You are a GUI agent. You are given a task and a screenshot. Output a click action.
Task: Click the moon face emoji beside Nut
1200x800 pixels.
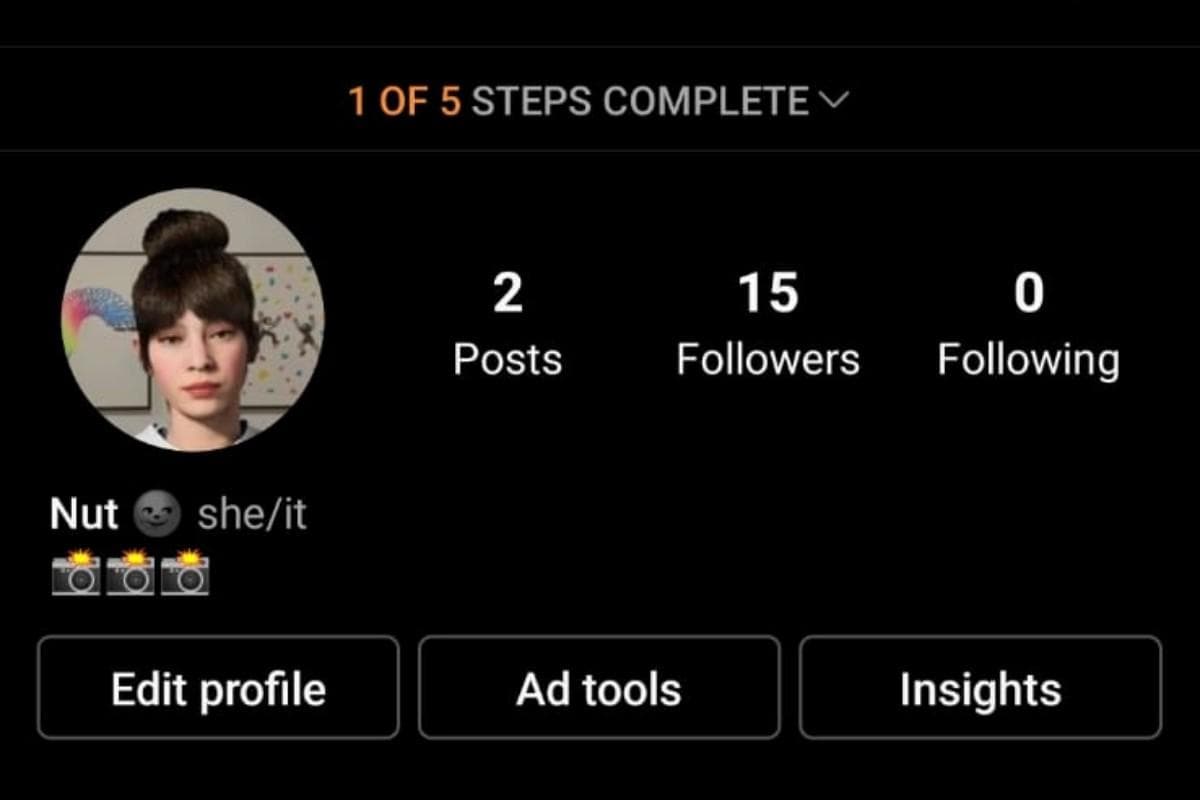[158, 515]
